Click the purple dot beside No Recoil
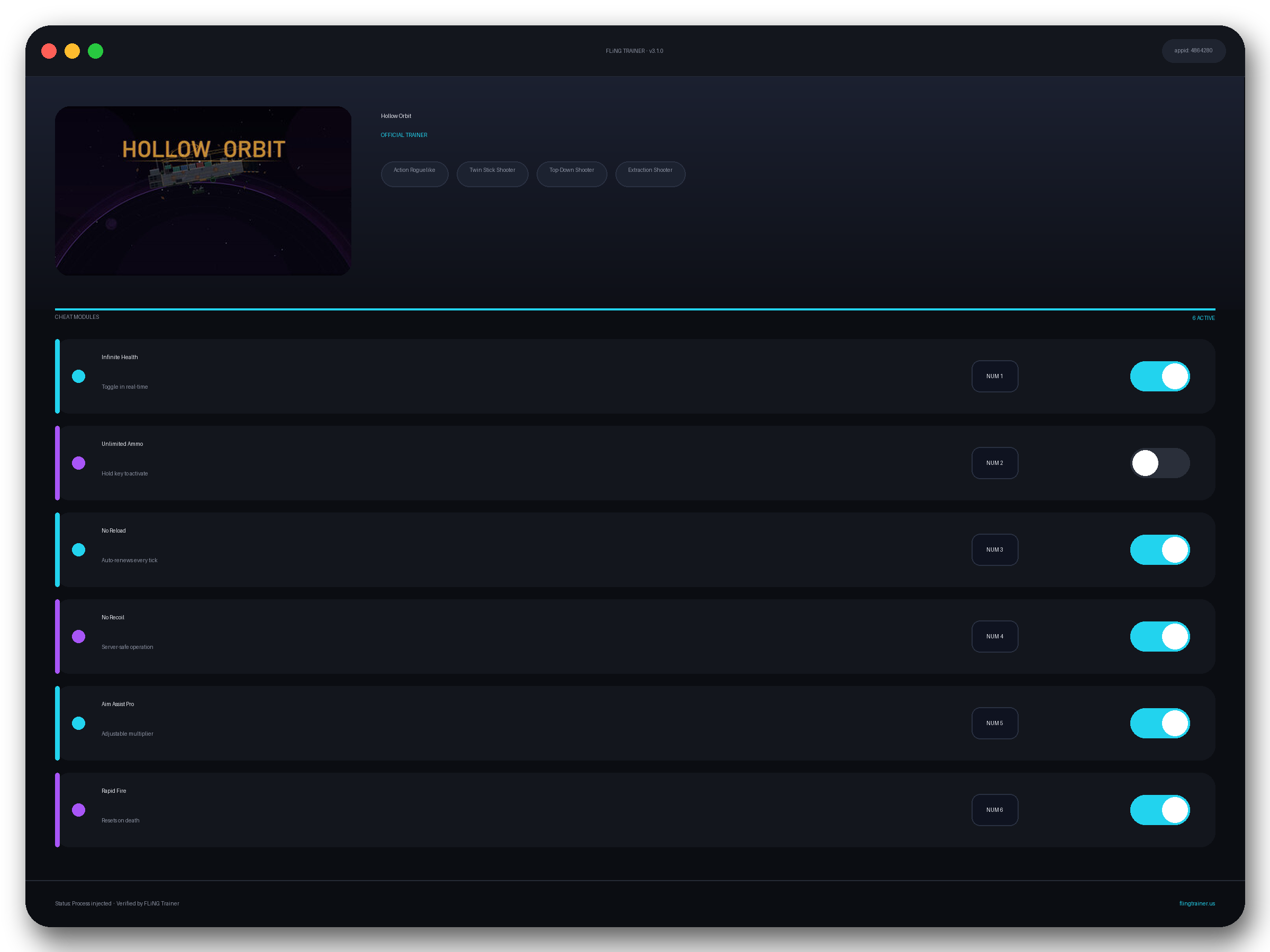 pos(79,636)
